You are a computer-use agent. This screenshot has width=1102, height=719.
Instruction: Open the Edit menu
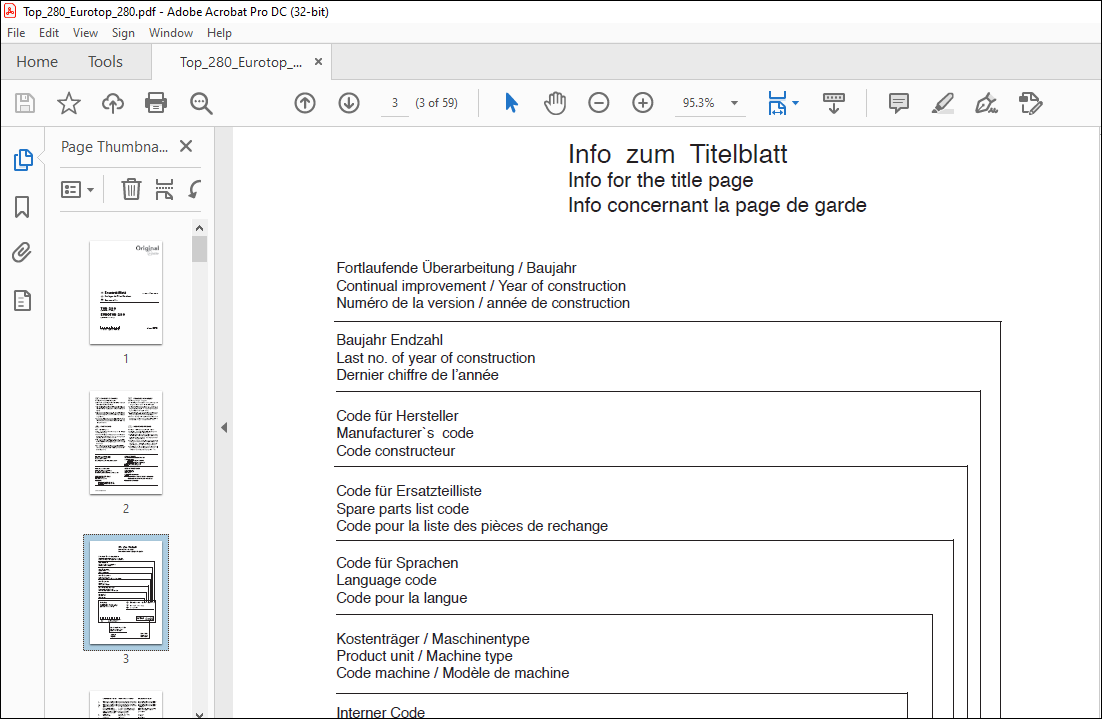(x=48, y=33)
